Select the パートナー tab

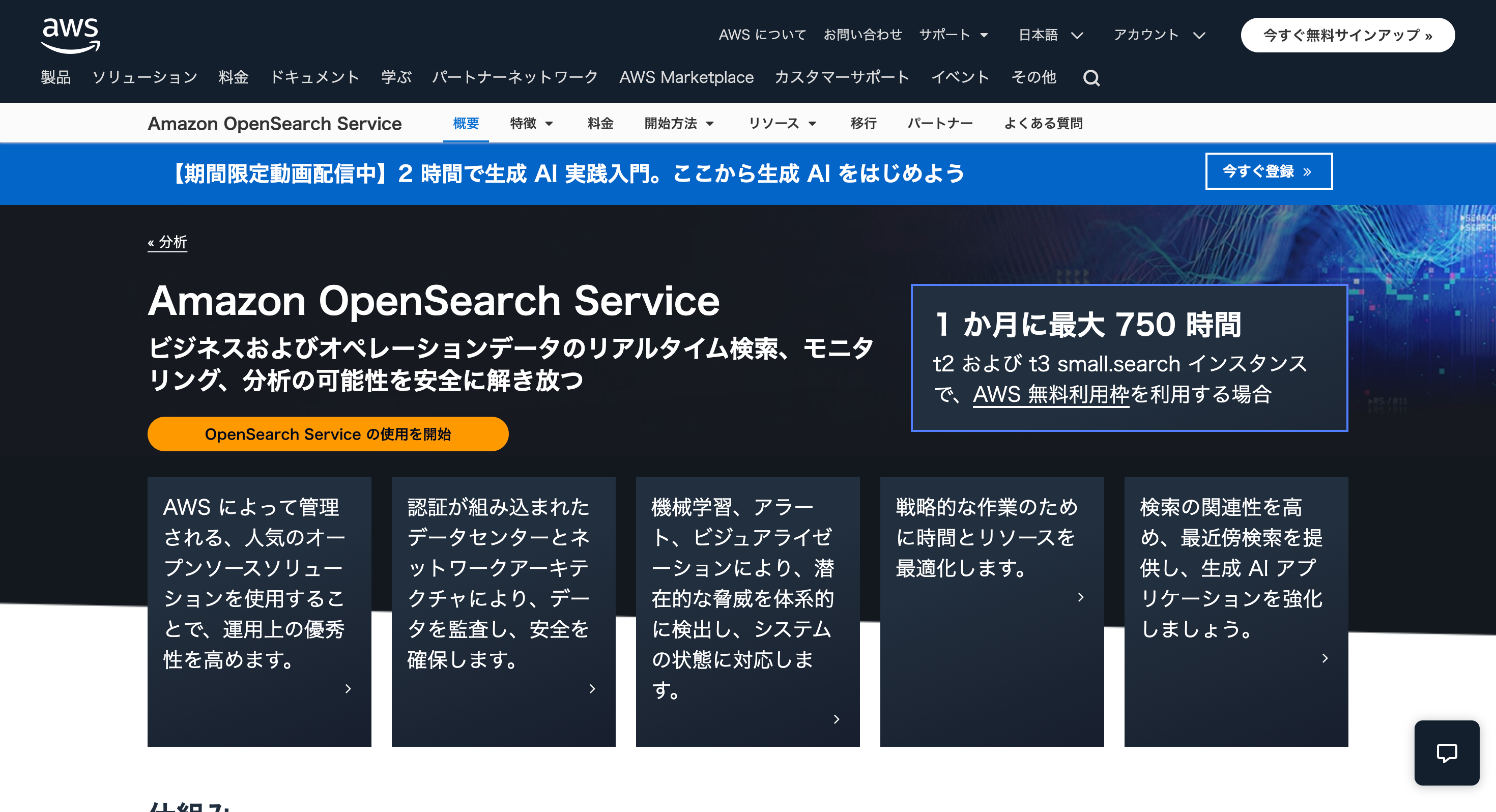[x=940, y=123]
